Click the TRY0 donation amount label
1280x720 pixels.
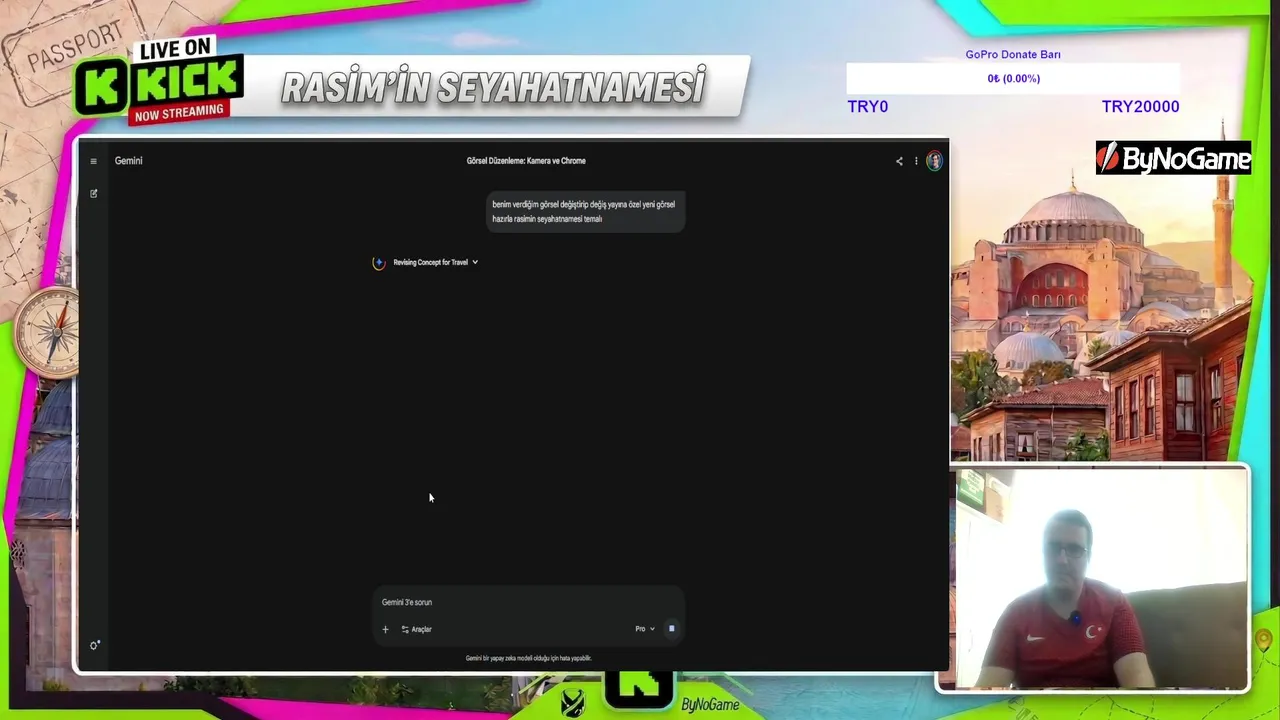[x=867, y=106]
